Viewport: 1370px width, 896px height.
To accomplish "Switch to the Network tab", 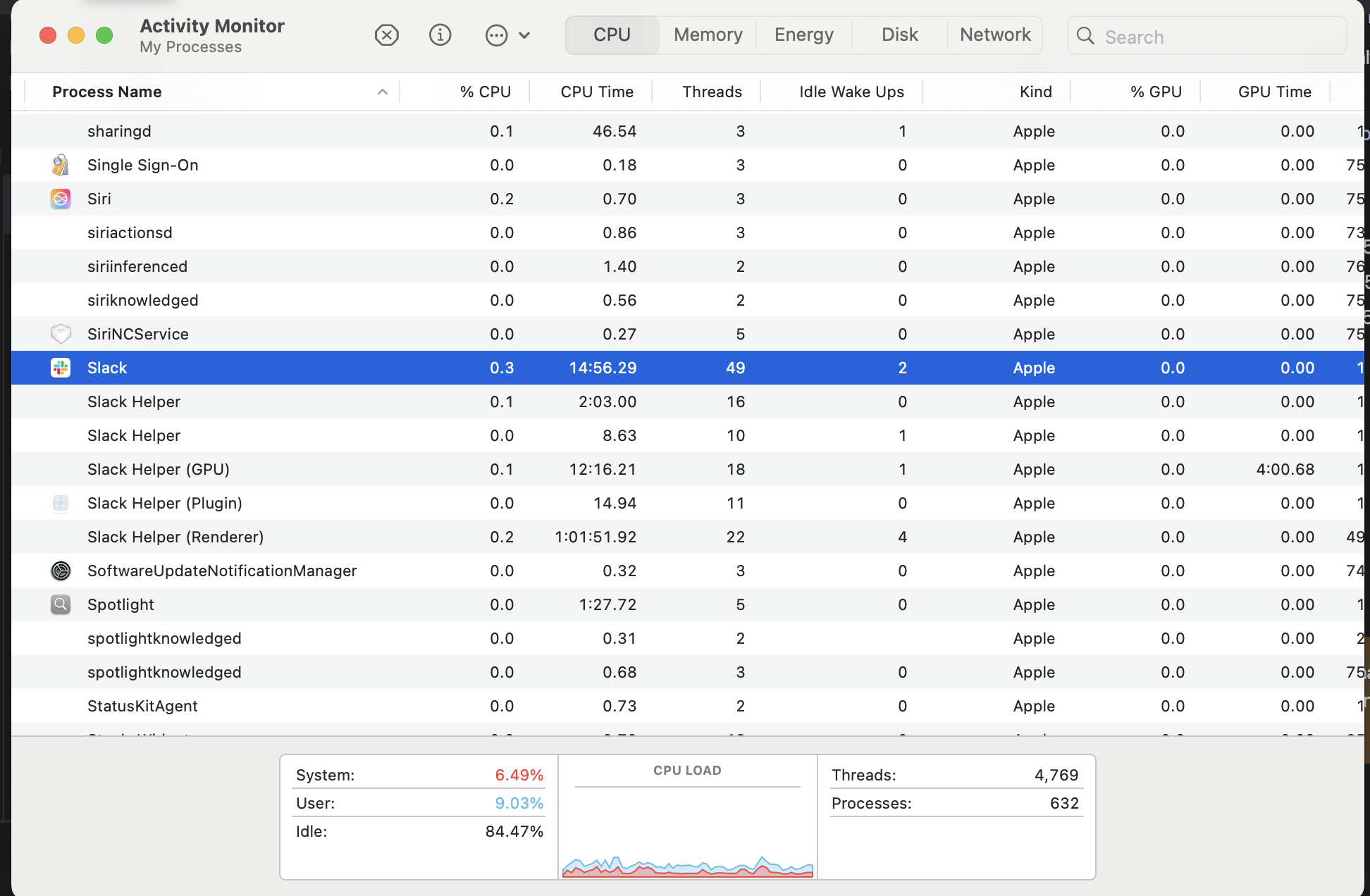I will [x=994, y=35].
